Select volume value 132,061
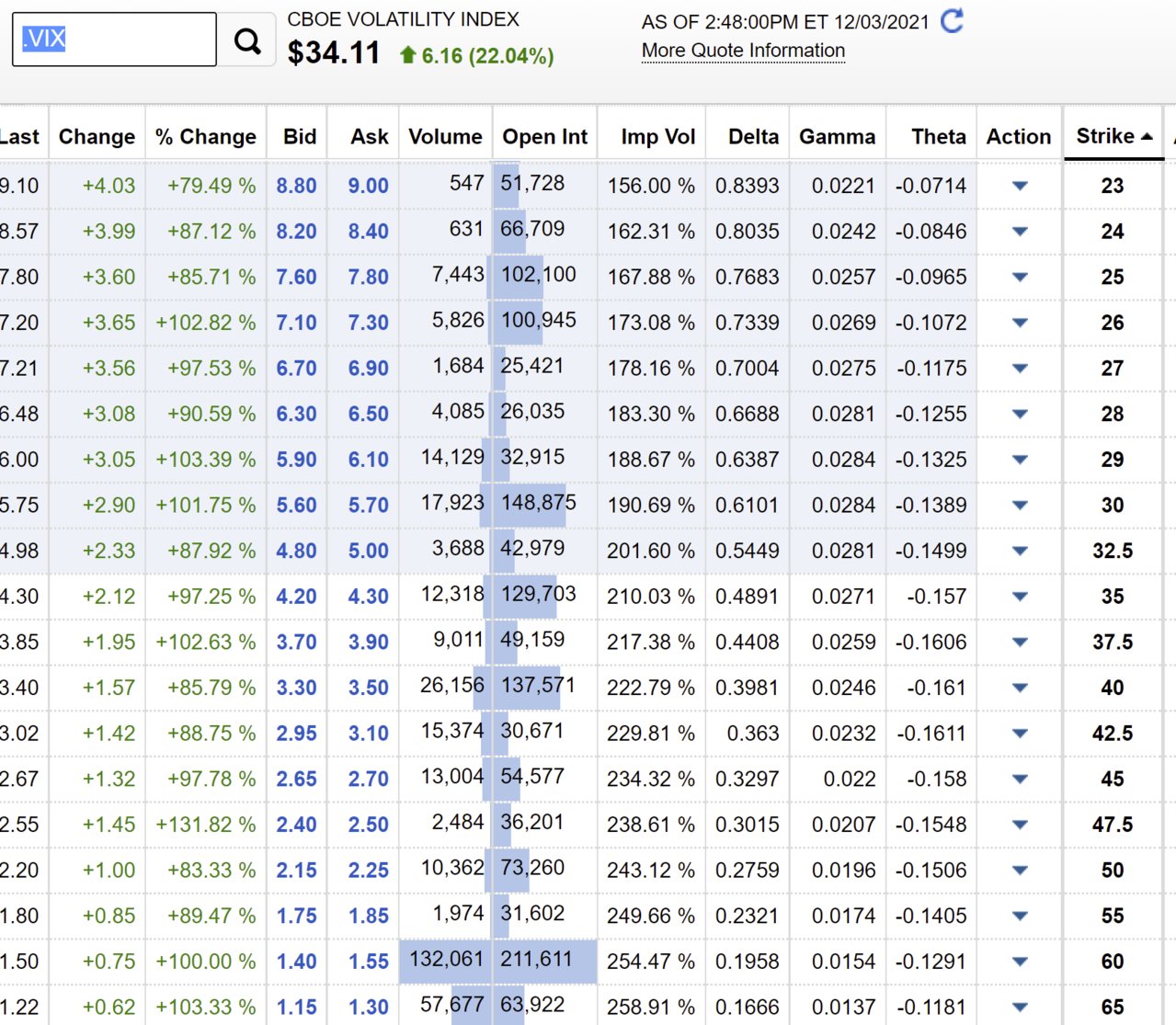This screenshot has height=1025, width=1176. 446,959
